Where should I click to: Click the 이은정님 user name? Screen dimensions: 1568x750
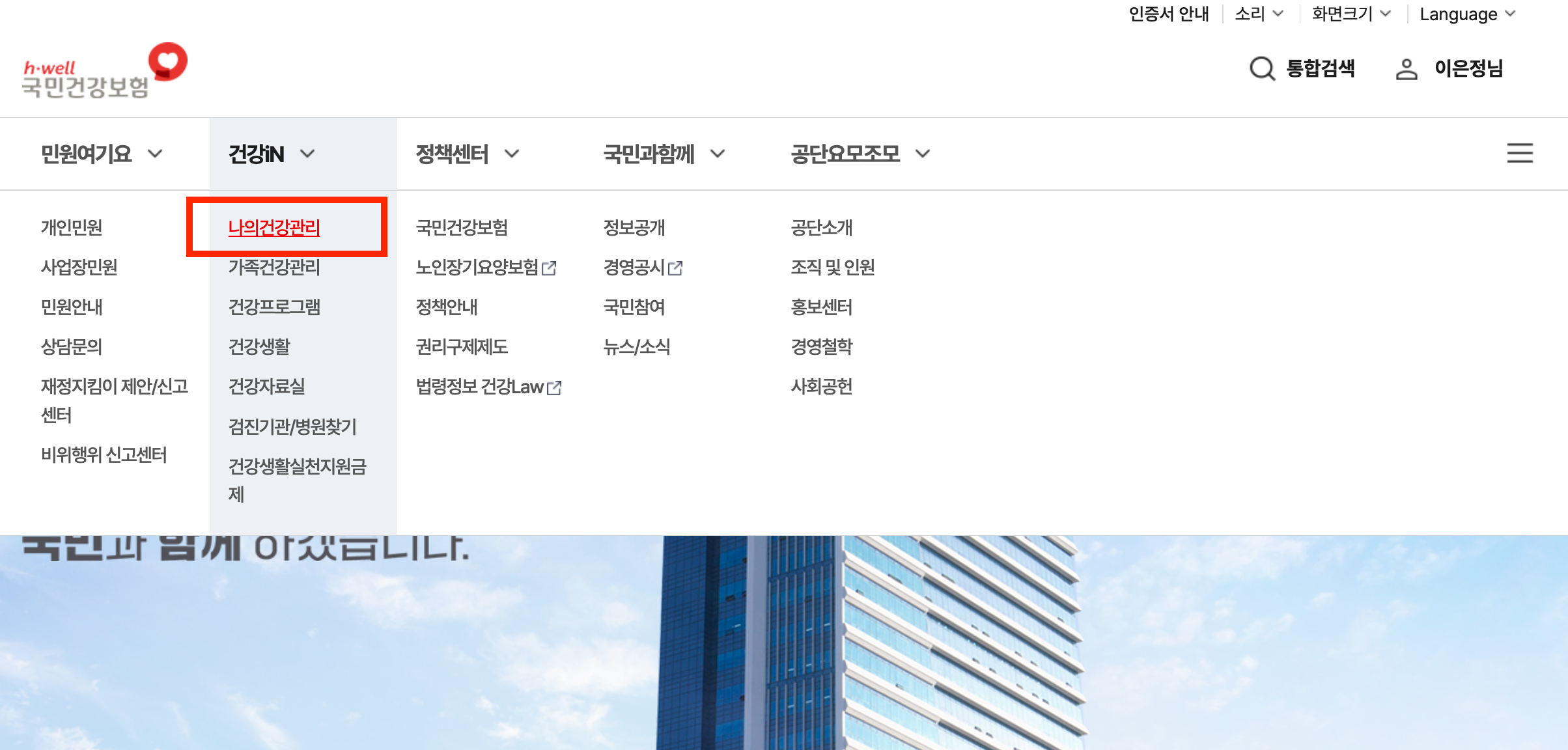[1468, 68]
